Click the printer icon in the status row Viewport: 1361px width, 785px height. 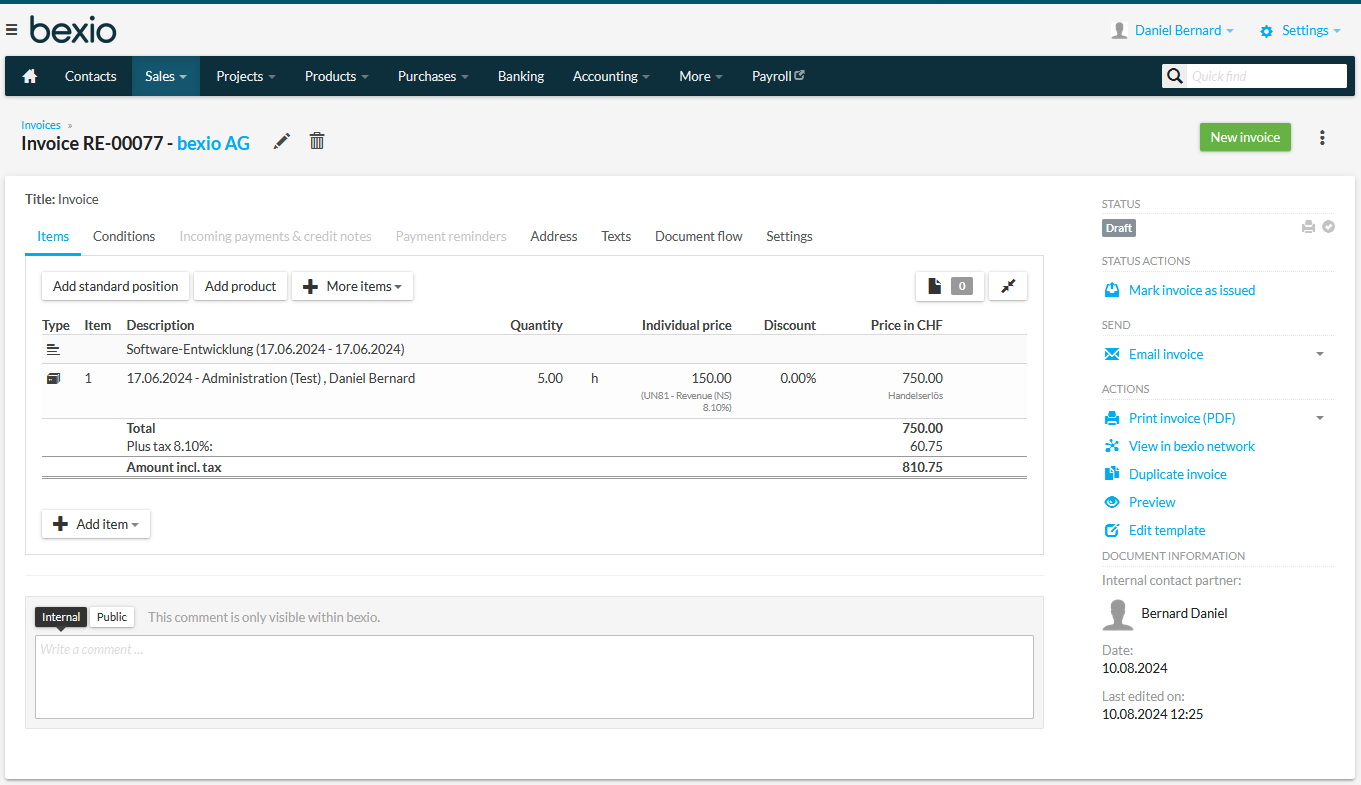point(1308,227)
